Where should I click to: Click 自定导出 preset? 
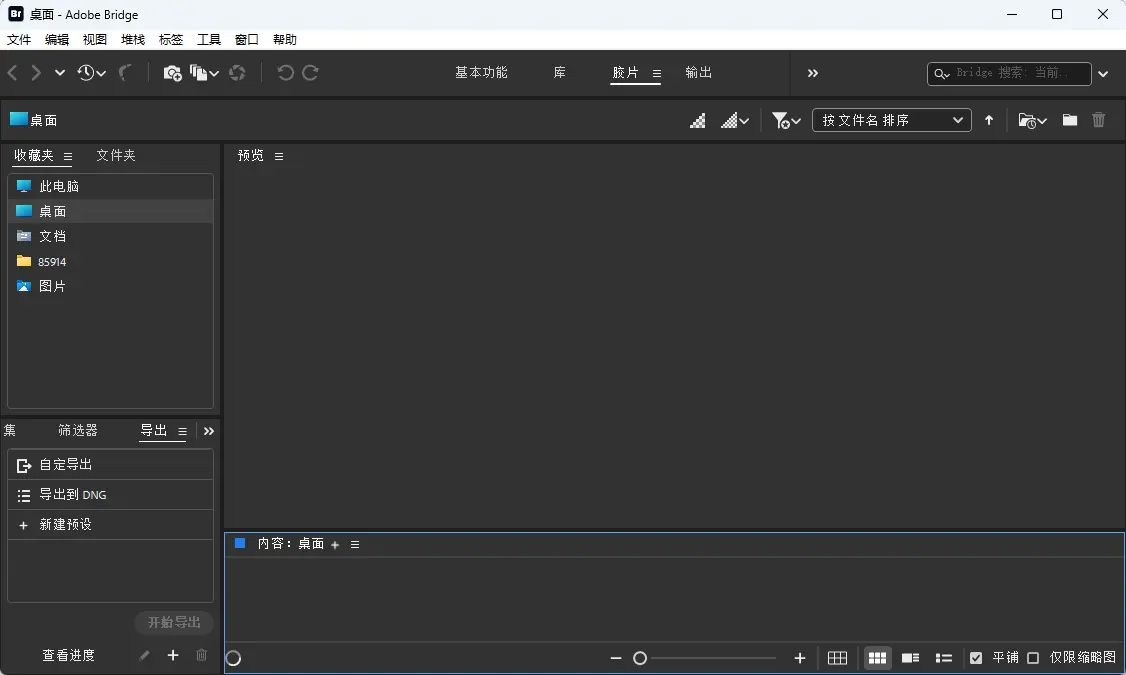point(111,465)
